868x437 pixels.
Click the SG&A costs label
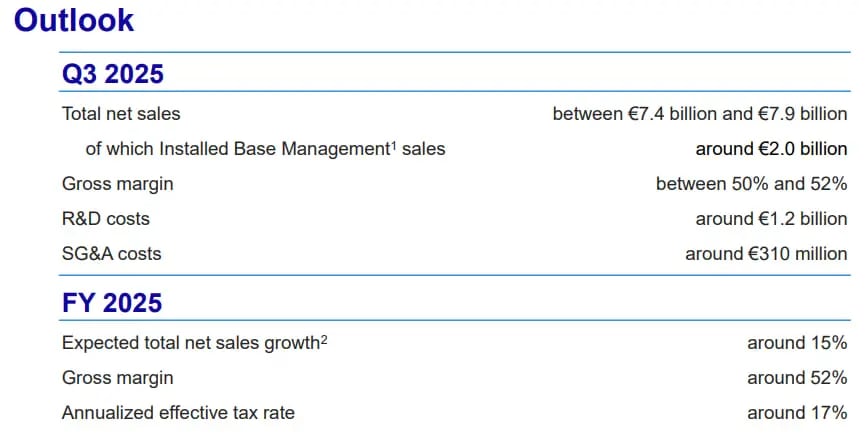coord(112,254)
